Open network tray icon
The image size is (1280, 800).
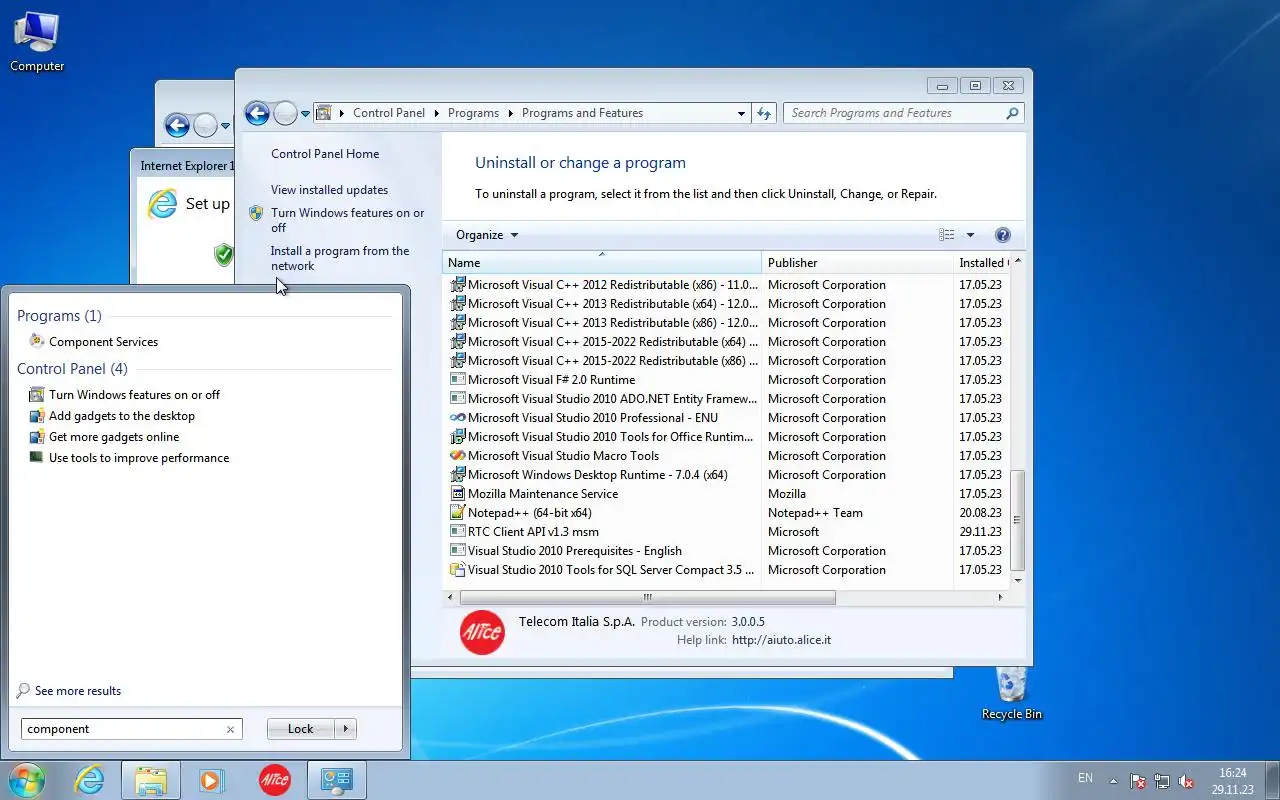coord(1162,781)
